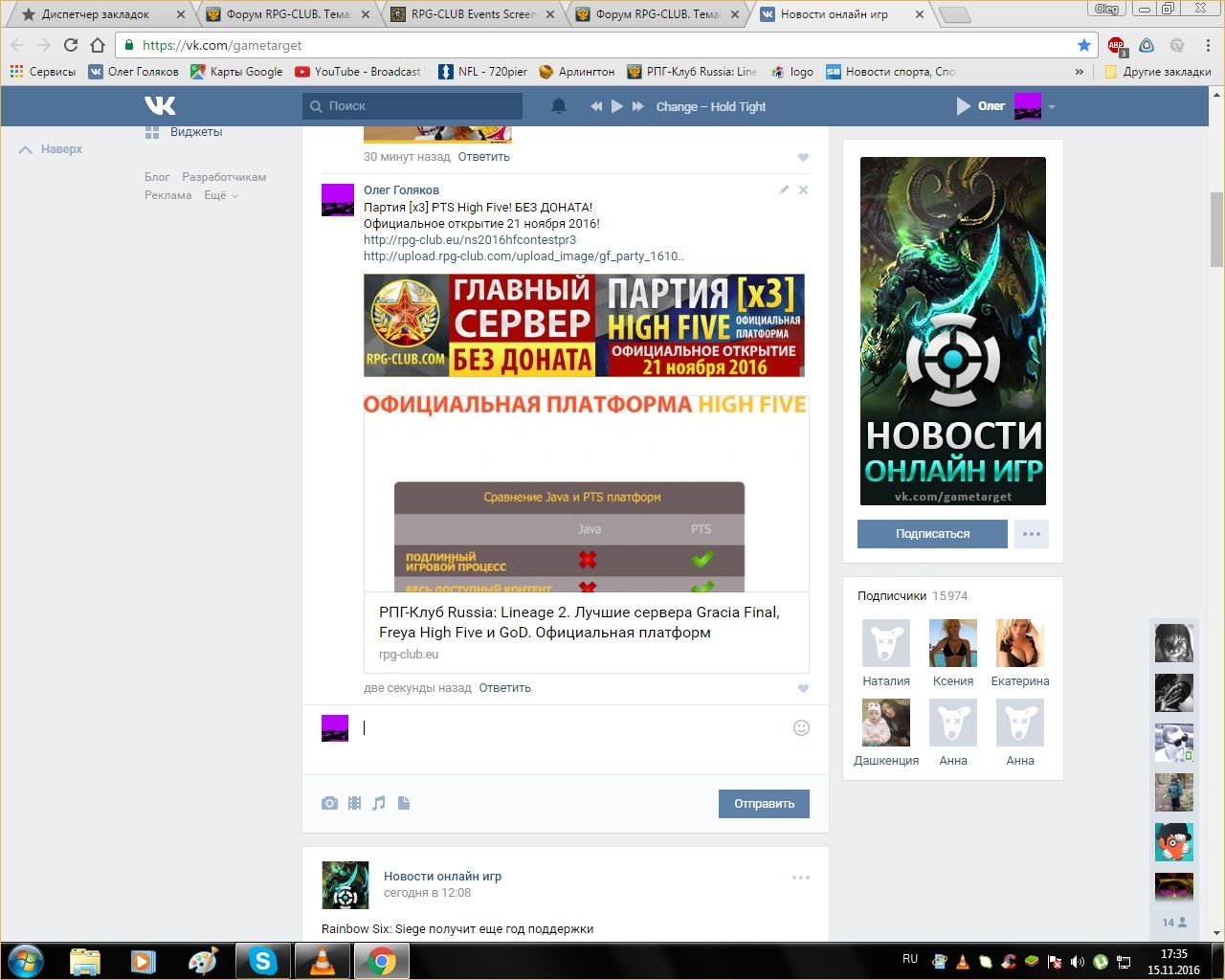Like the comment posted 30 minutes ago

click(803, 157)
